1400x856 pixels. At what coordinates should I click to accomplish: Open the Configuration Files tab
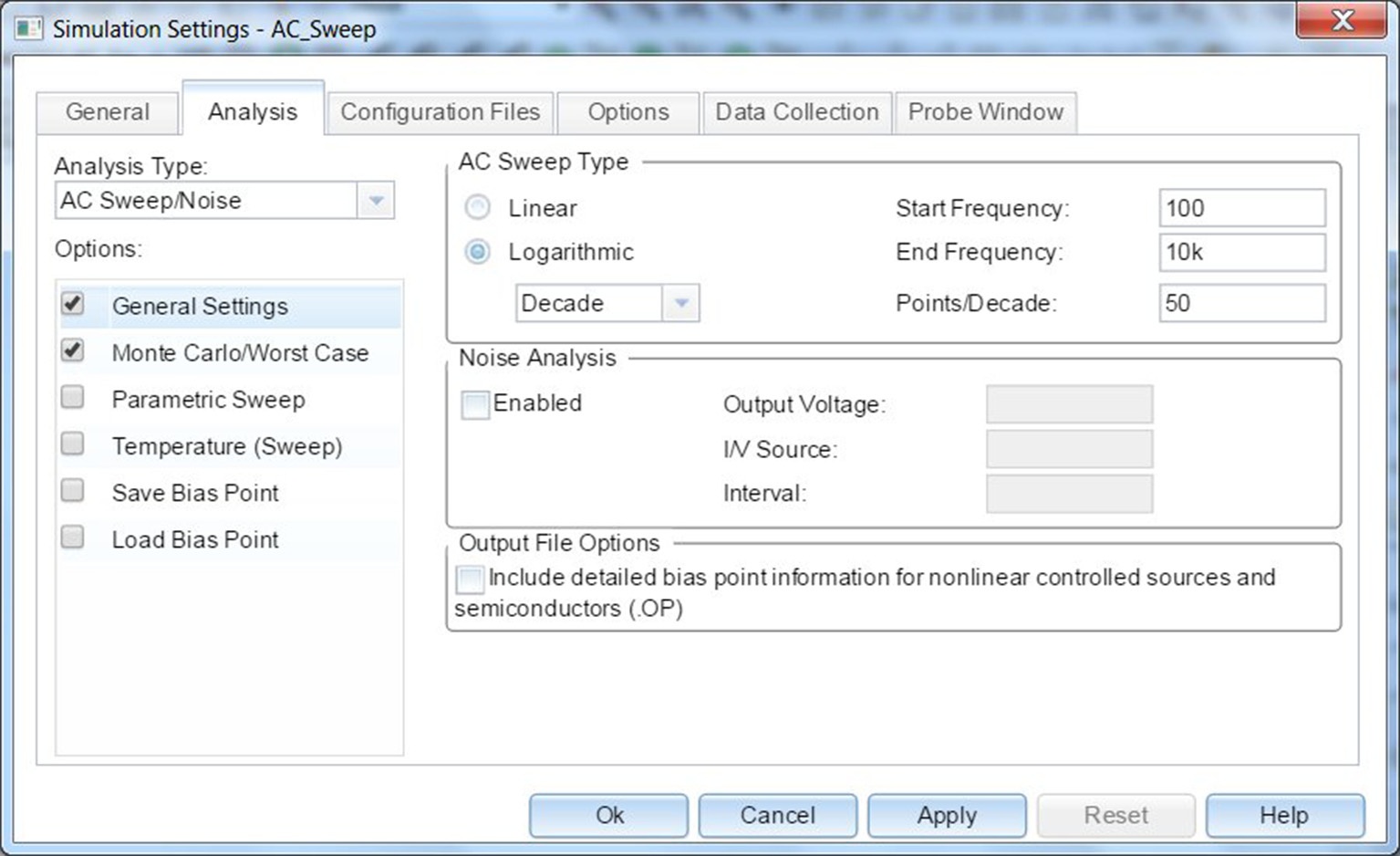pyautogui.click(x=440, y=112)
